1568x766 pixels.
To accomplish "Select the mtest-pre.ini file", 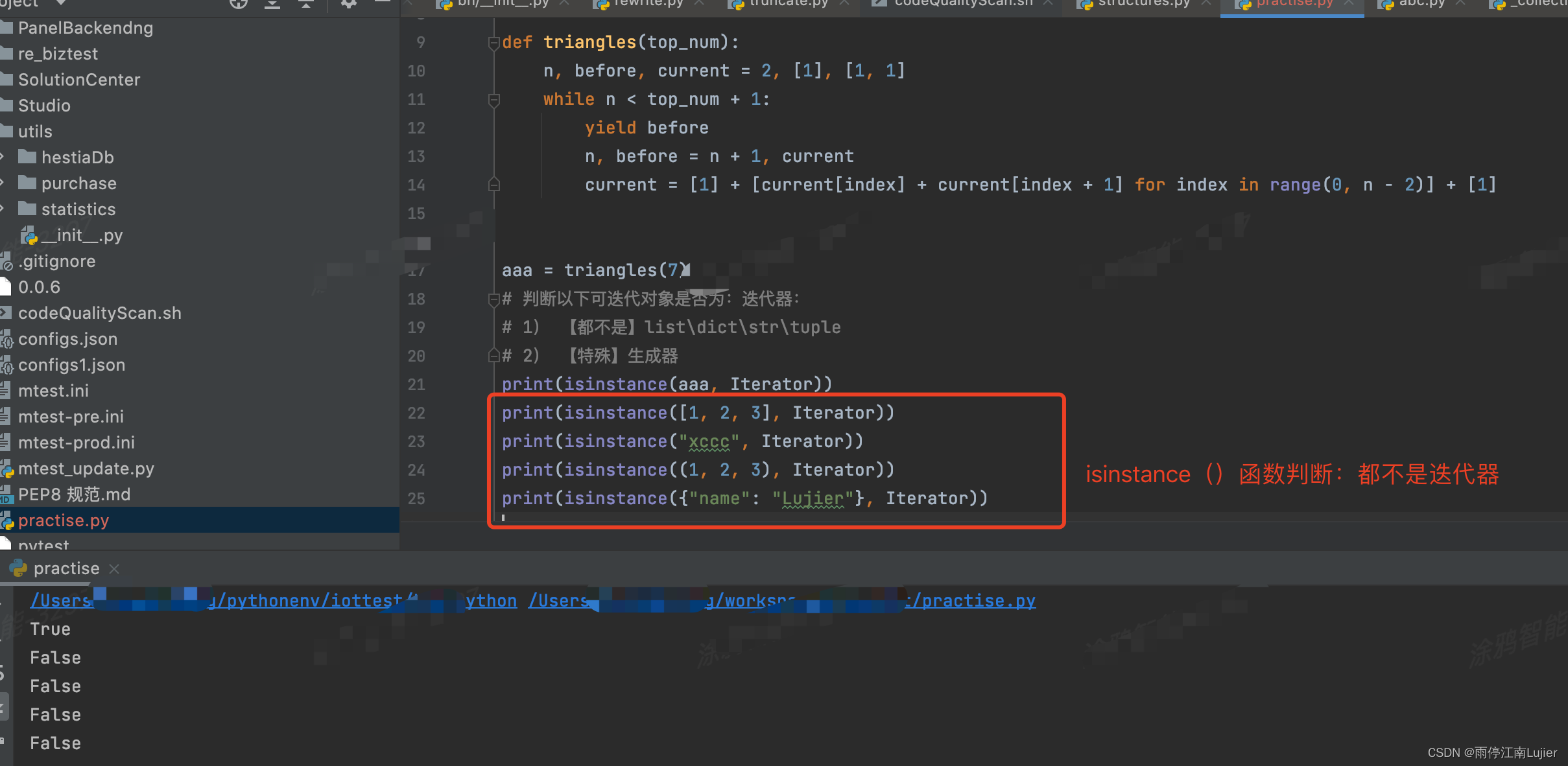I will pos(71,417).
